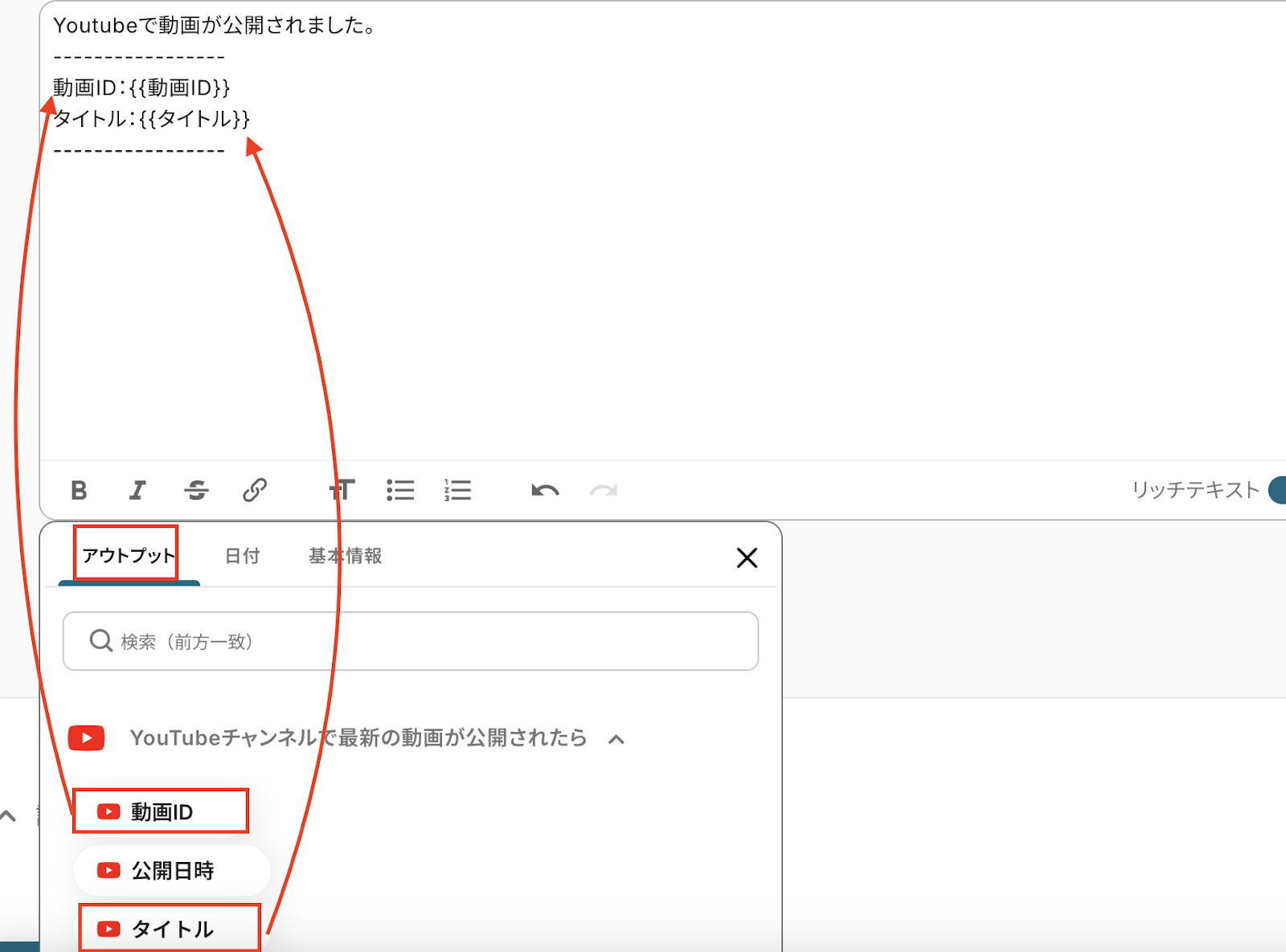Click the Youtubeで動画が公開されました。 line
1286x952 pixels.
pos(215,26)
